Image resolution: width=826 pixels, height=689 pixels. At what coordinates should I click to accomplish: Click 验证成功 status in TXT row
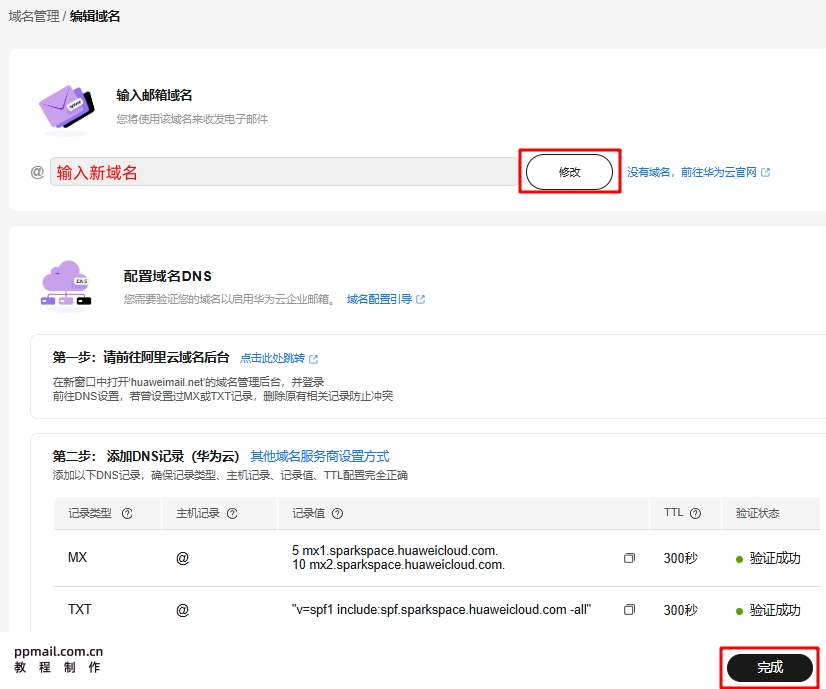pos(768,610)
